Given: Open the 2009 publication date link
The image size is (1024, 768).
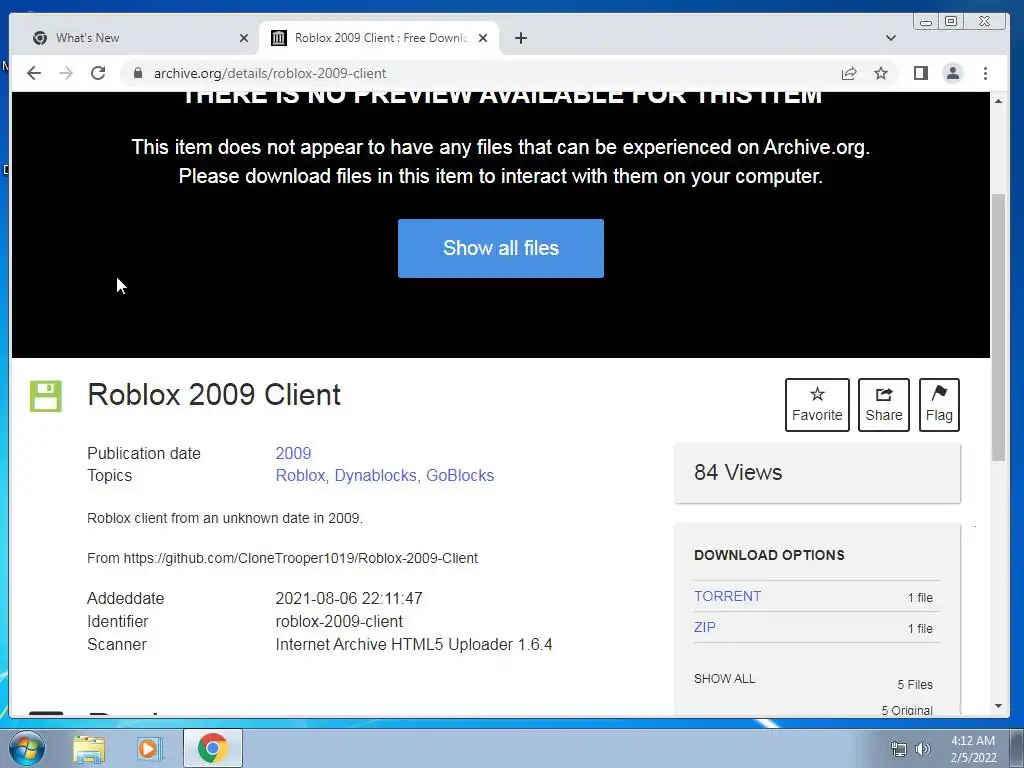Looking at the screenshot, I should [293, 453].
